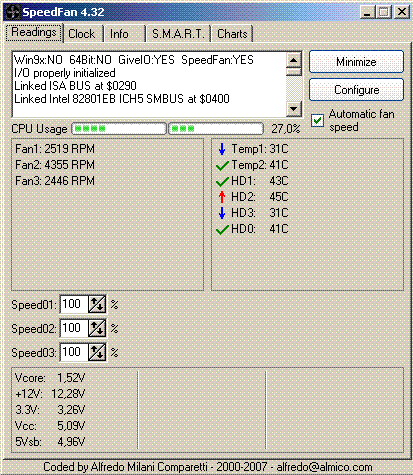Click the HD3: 31C reading
The image size is (413, 475).
tap(260, 213)
